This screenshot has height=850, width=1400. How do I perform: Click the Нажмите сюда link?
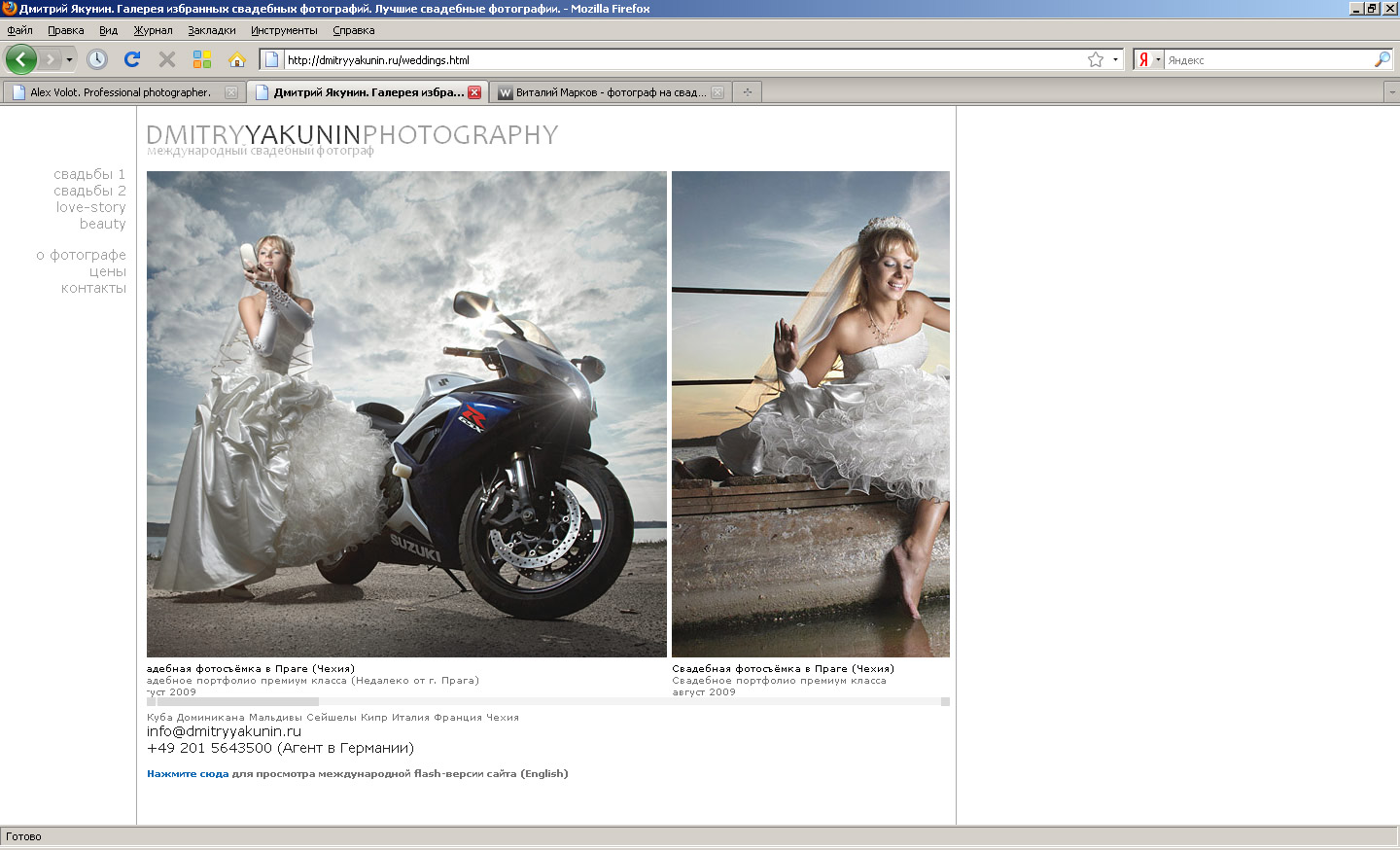(188, 774)
